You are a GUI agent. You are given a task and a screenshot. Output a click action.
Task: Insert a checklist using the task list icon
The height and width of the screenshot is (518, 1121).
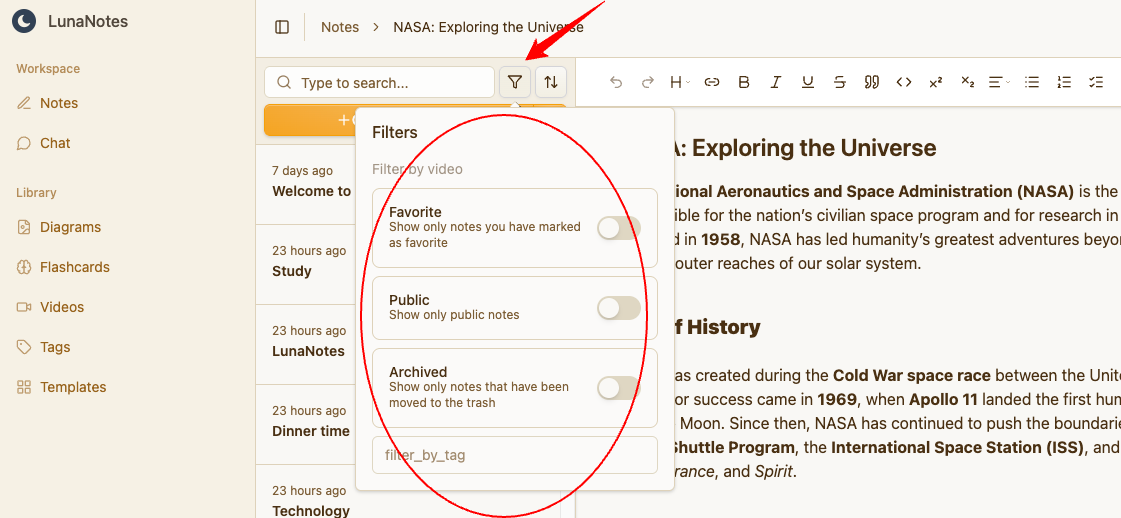point(1095,82)
